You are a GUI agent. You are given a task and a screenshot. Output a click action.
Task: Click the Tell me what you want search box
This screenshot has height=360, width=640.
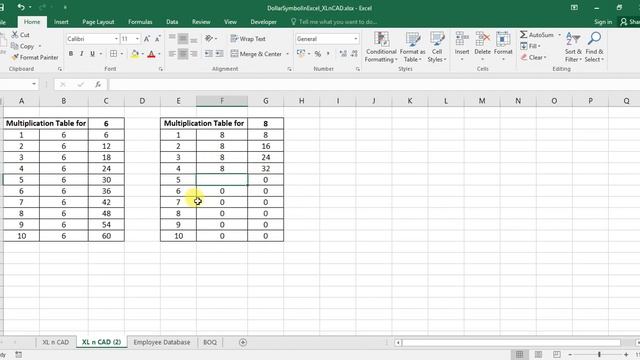pyautogui.click(x=335, y=22)
